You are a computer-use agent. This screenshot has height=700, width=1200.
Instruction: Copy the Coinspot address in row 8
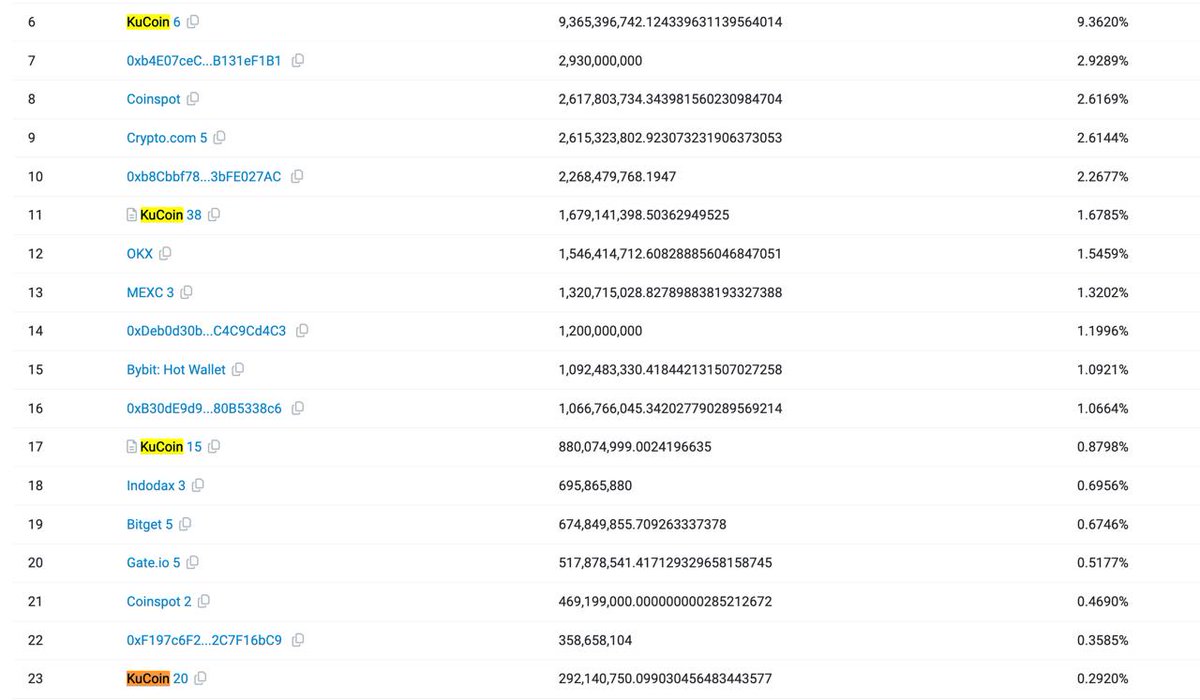(193, 99)
